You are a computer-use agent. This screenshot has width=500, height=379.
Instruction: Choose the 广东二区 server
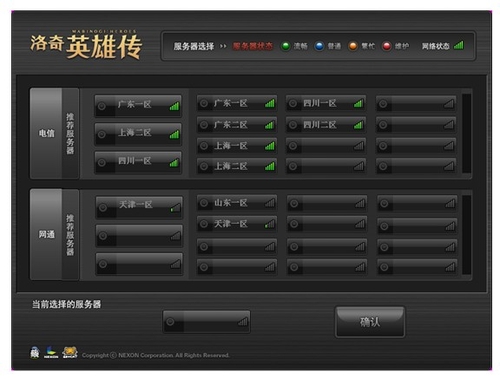tap(237, 125)
